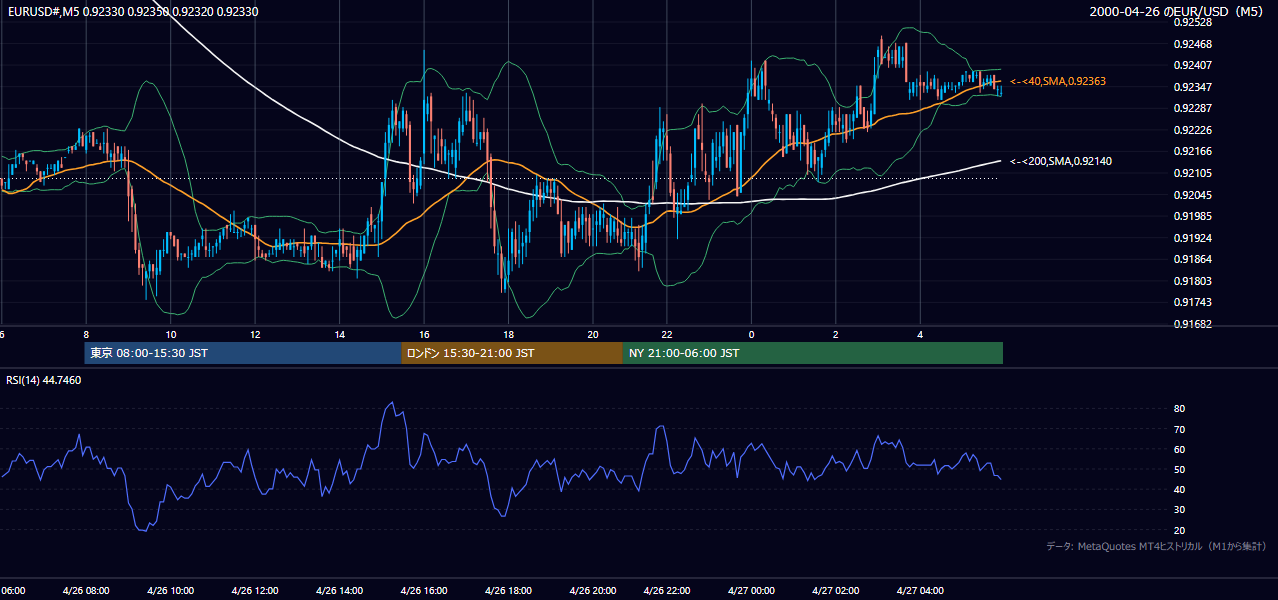
Task: Click RSI scale value 80
Action: pos(1179,409)
